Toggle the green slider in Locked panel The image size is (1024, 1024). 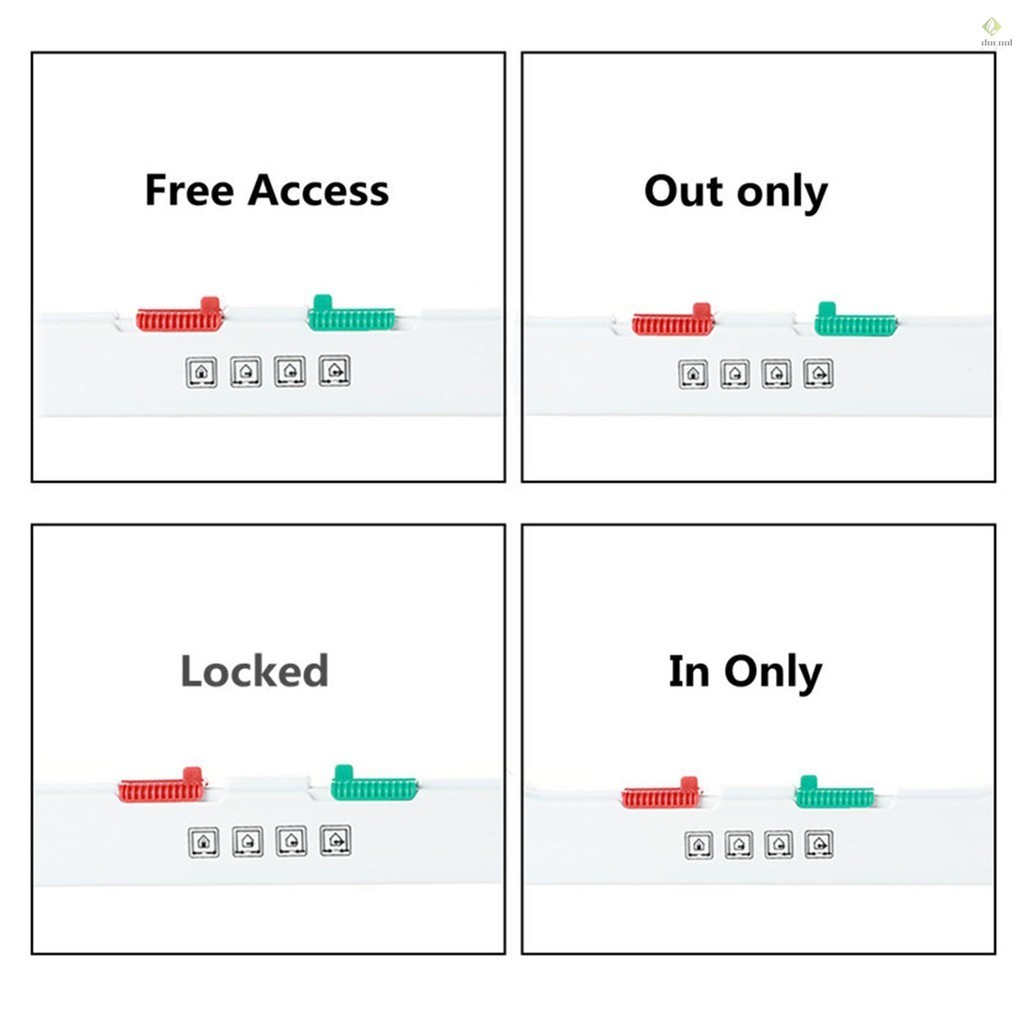374,787
